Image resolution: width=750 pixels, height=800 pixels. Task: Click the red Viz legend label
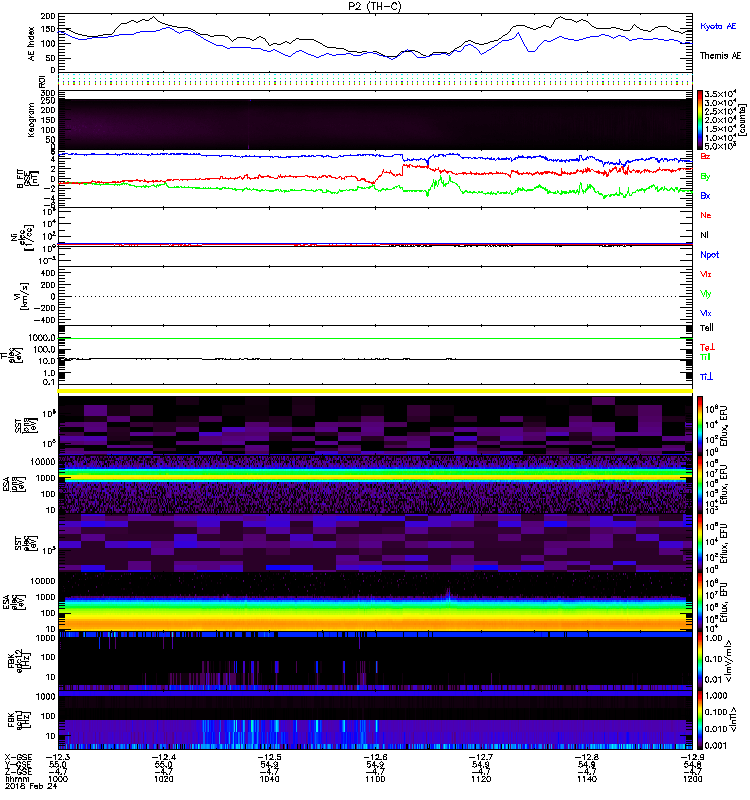click(x=706, y=274)
